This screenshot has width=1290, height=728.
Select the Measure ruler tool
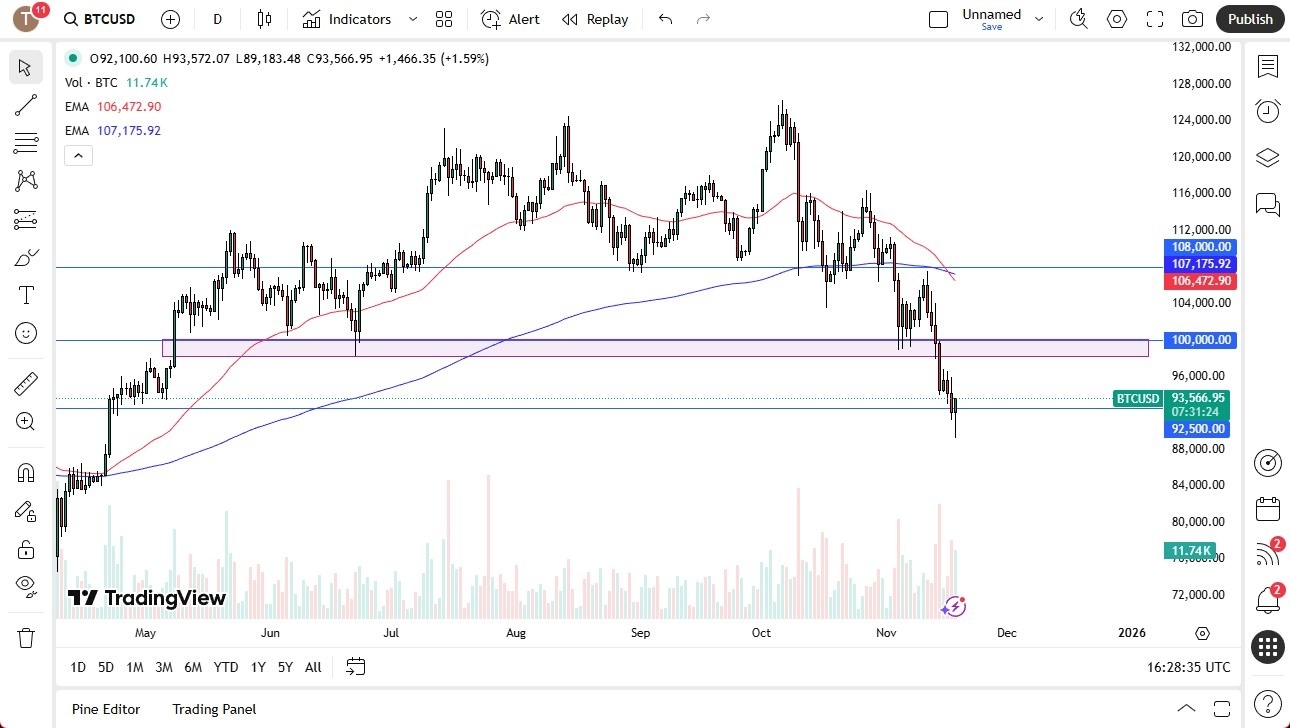(26, 383)
